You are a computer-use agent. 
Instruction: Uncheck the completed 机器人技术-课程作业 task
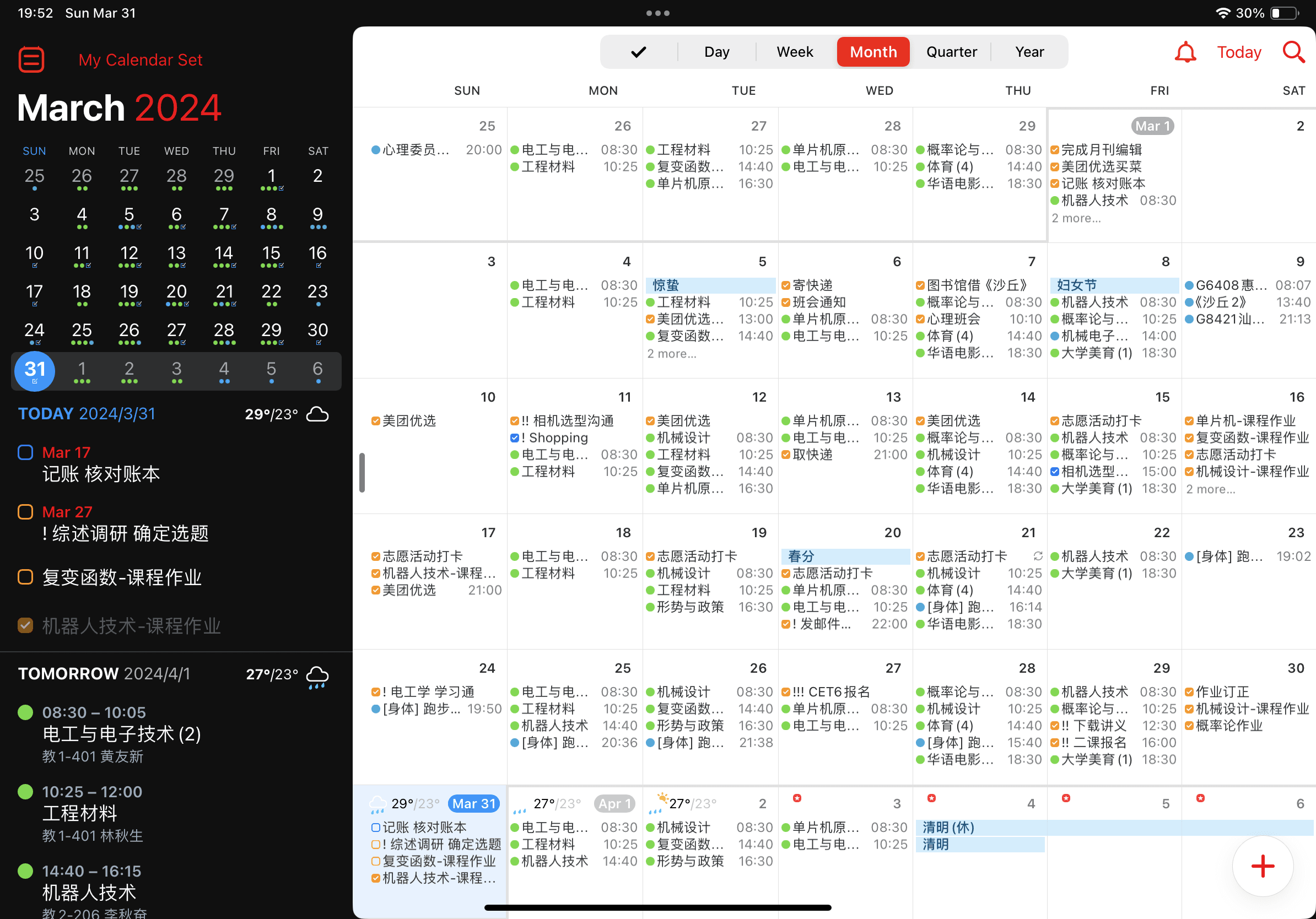pyautogui.click(x=25, y=625)
